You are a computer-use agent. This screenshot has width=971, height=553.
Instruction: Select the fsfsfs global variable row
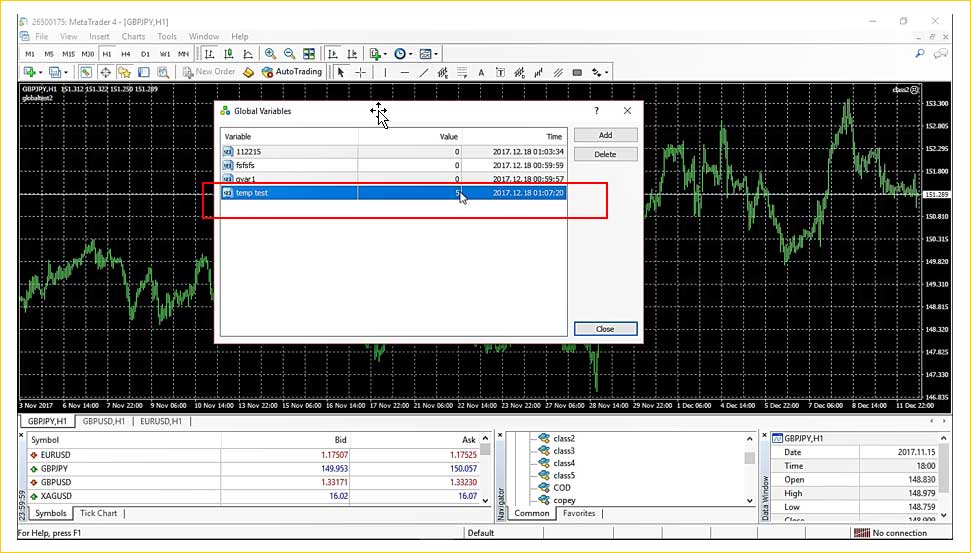(393, 165)
